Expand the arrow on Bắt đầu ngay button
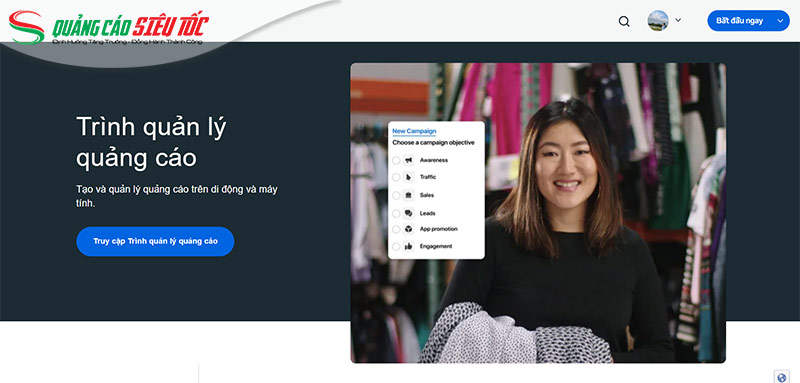 point(780,21)
